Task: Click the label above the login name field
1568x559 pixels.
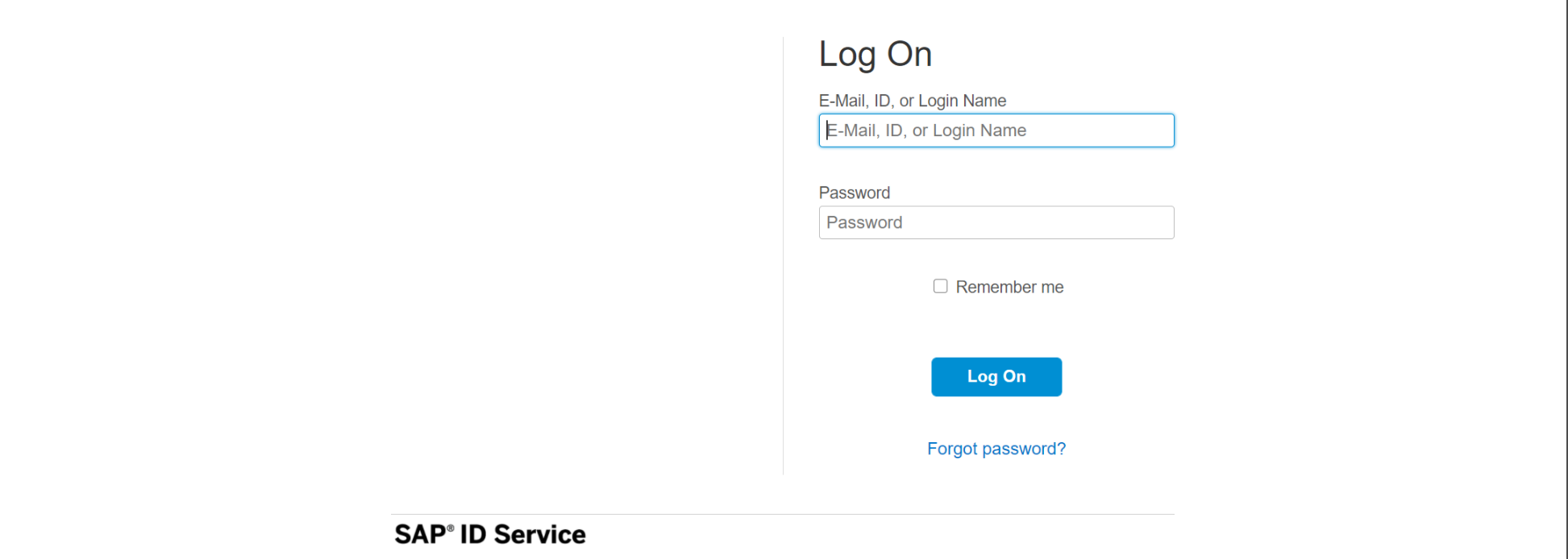Action: click(x=912, y=101)
